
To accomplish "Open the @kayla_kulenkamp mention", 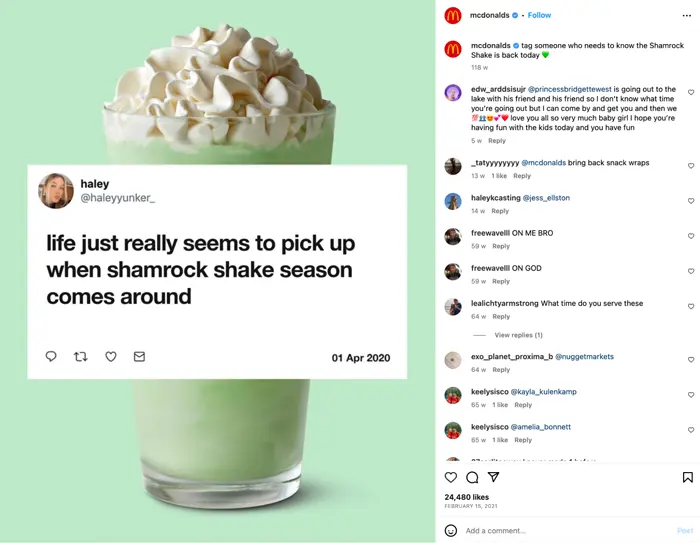I will 543,392.
